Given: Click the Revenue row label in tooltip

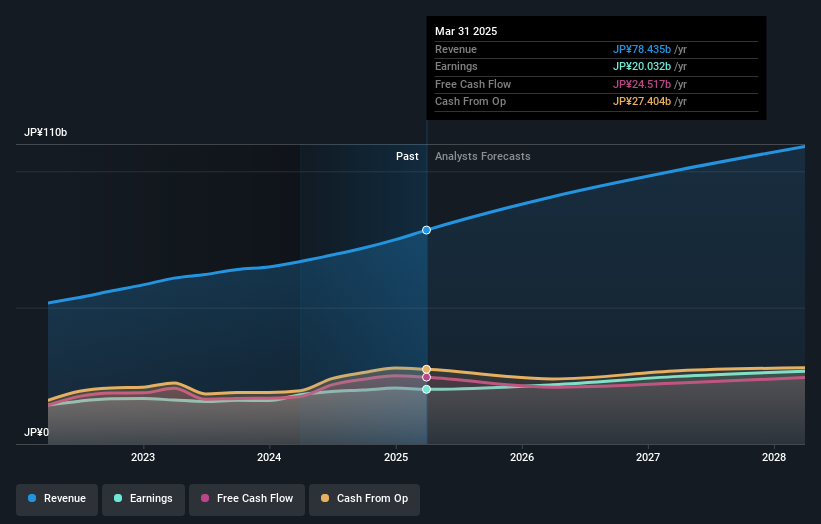Looking at the screenshot, I should pyautogui.click(x=456, y=49).
